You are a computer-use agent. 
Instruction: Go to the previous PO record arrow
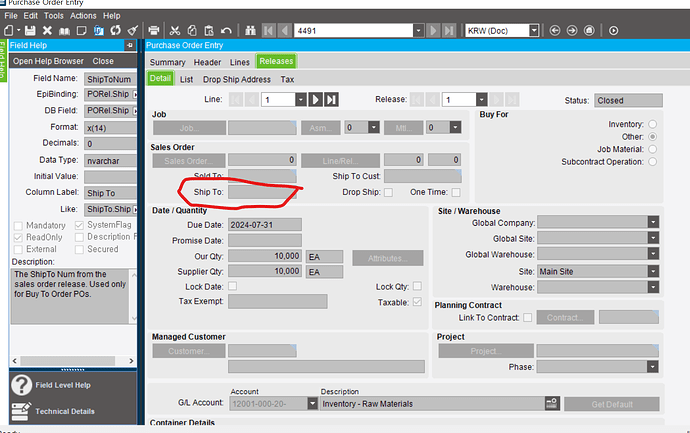[284, 30]
